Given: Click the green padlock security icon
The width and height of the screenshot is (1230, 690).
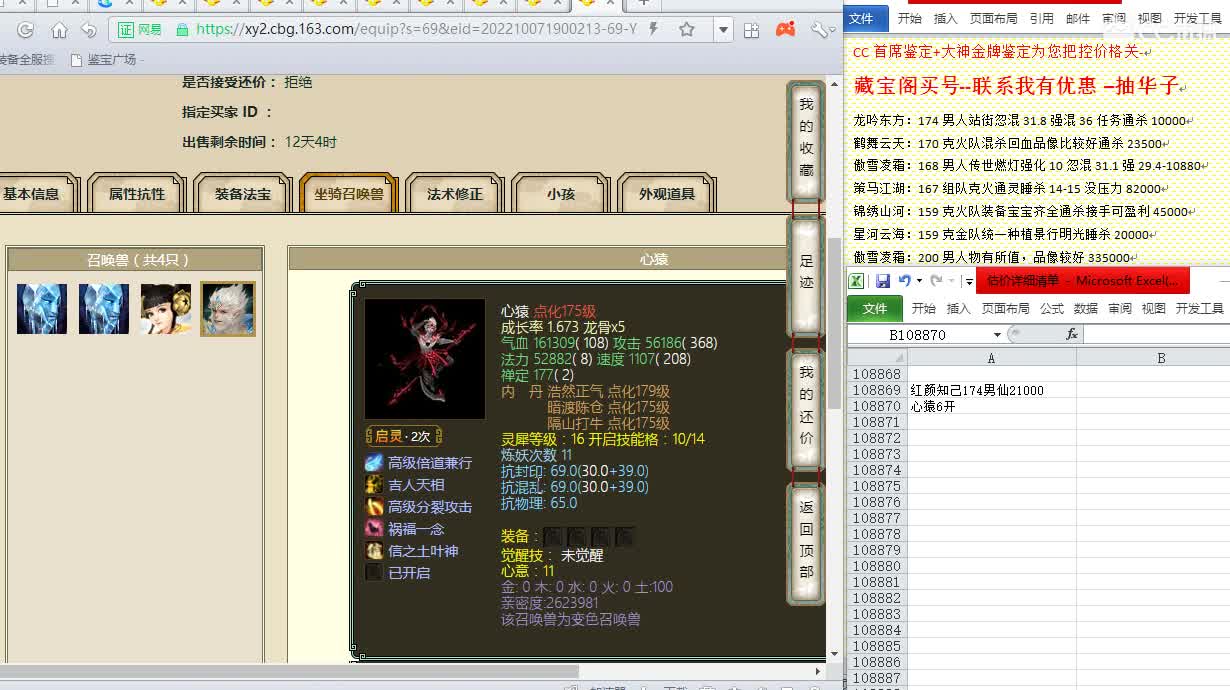Looking at the screenshot, I should tap(182, 30).
